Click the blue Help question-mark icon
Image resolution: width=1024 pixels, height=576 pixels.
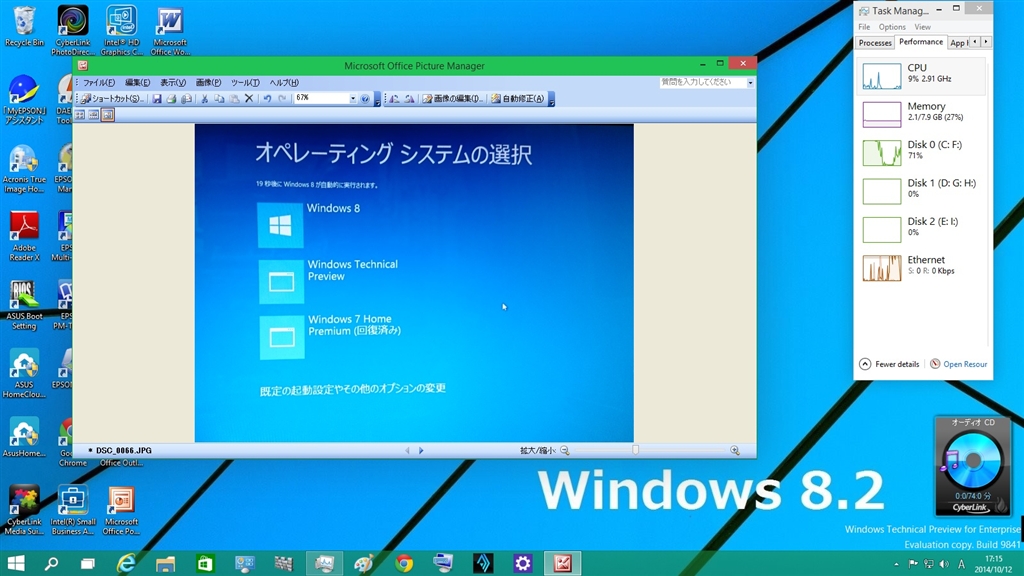tap(365, 99)
